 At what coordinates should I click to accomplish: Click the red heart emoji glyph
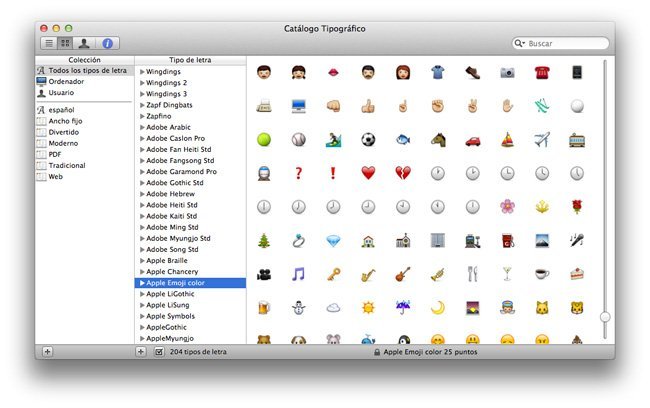(368, 173)
